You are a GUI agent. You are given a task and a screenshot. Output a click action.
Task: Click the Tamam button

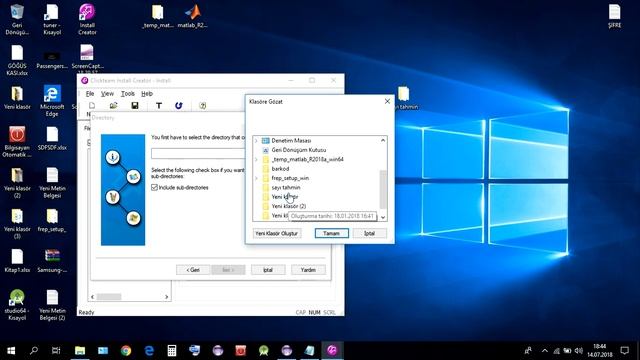point(331,233)
